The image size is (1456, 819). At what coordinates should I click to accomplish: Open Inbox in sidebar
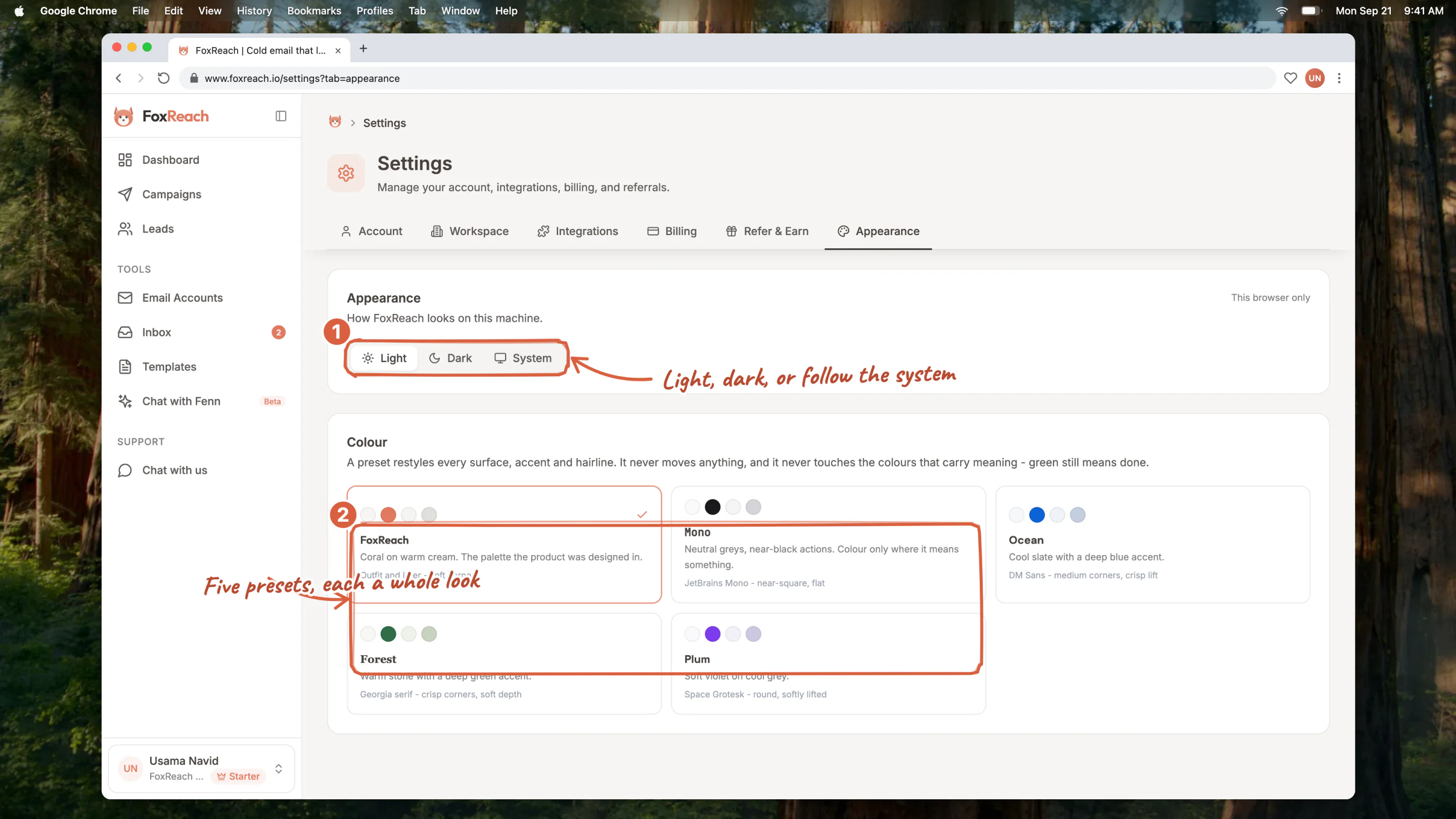click(x=201, y=332)
